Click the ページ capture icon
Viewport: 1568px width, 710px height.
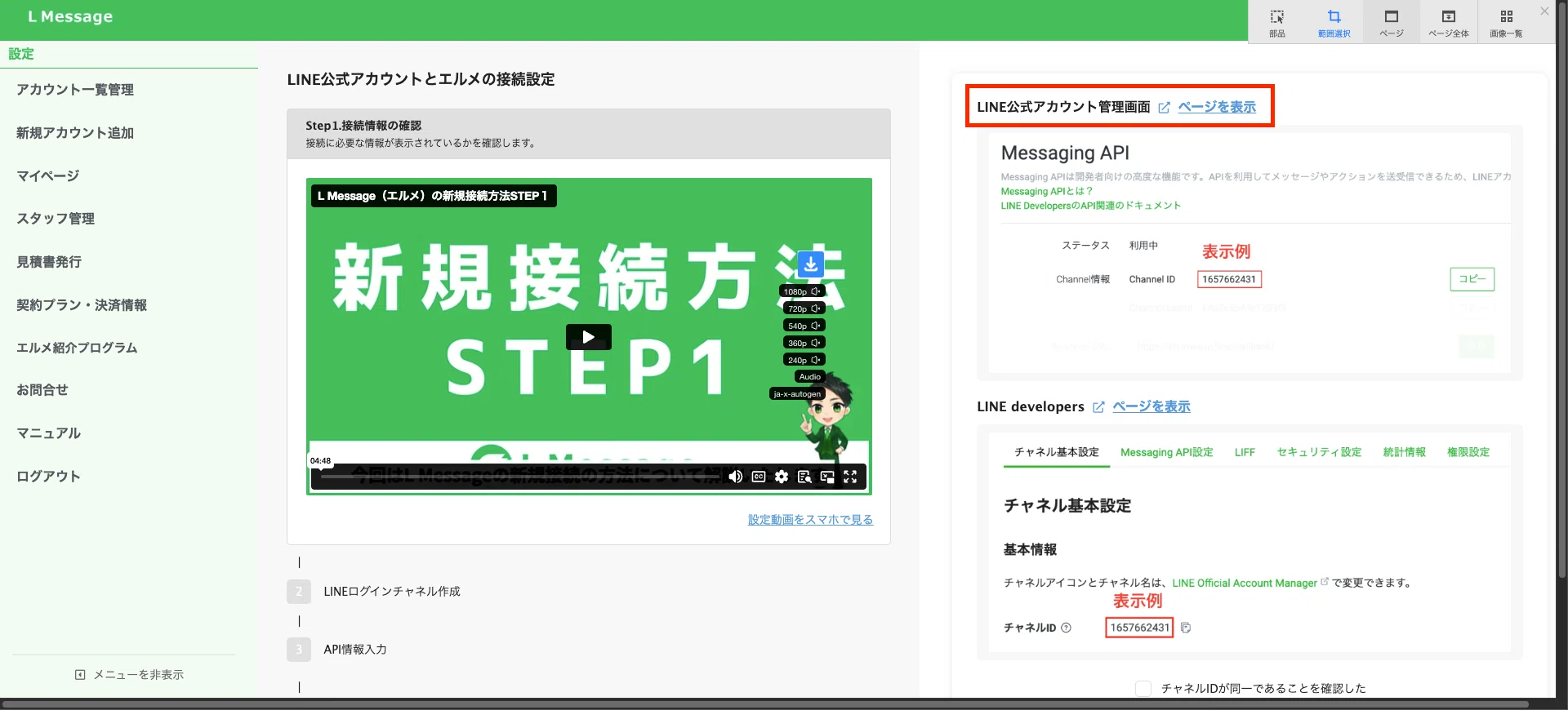1392,22
